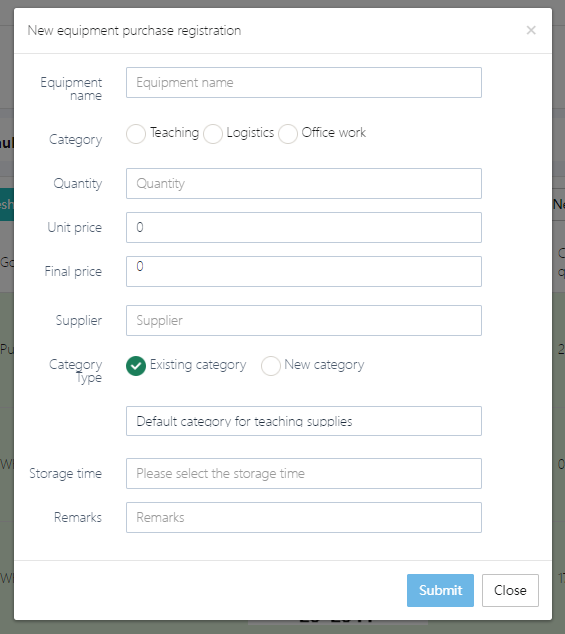This screenshot has height=634, width=565.
Task: Close the registration dialog with X icon
Action: point(531,30)
